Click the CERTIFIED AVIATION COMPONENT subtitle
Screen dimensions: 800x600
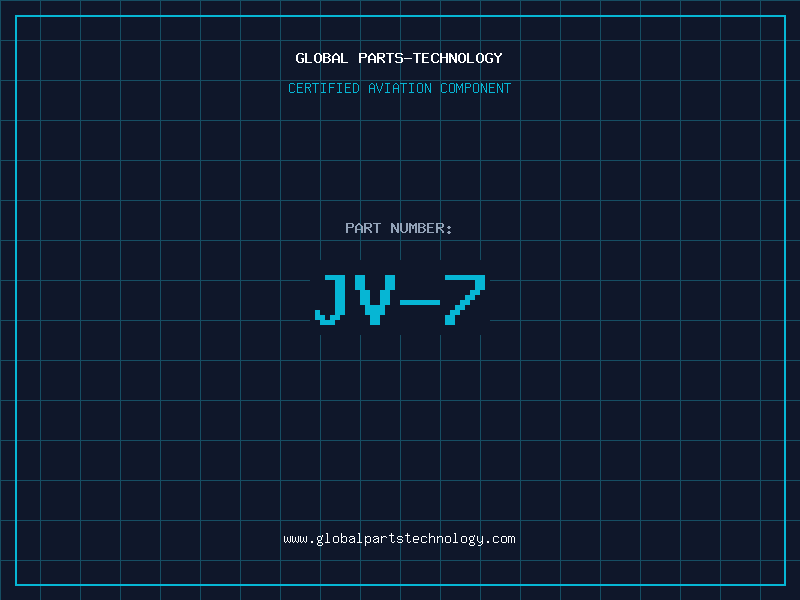[x=399, y=88]
